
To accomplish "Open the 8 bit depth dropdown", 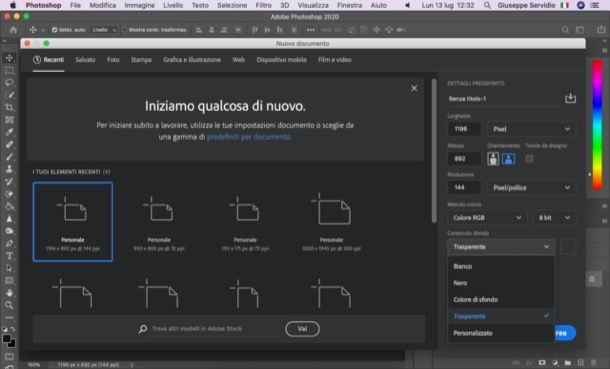I will click(x=554, y=218).
